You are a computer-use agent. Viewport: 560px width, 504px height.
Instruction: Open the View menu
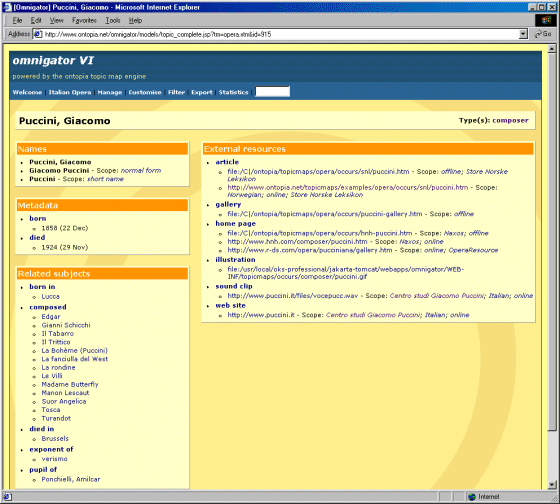56,20
